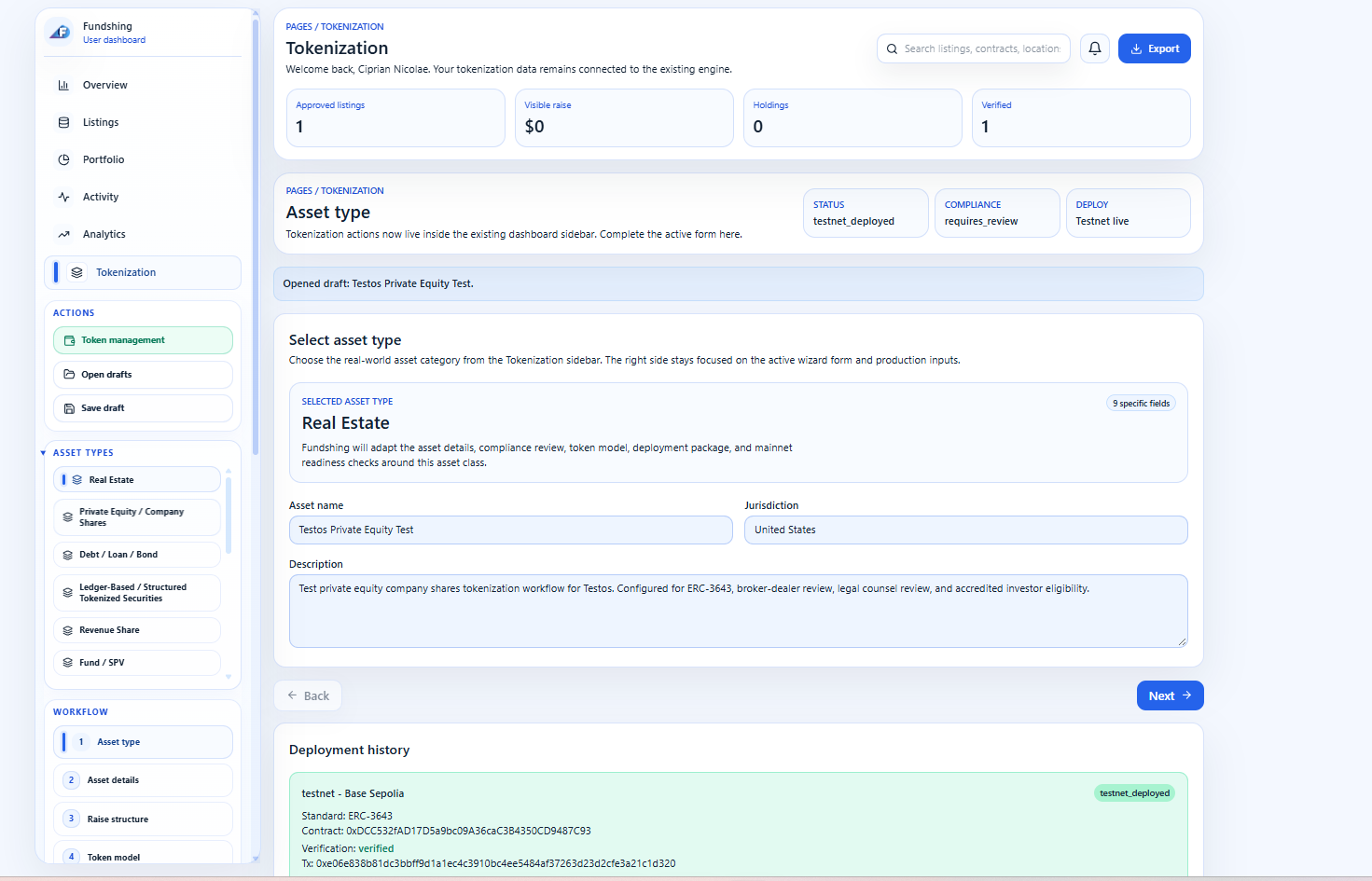Click the contract address starting 0xDCC532

pyautogui.click(x=468, y=831)
